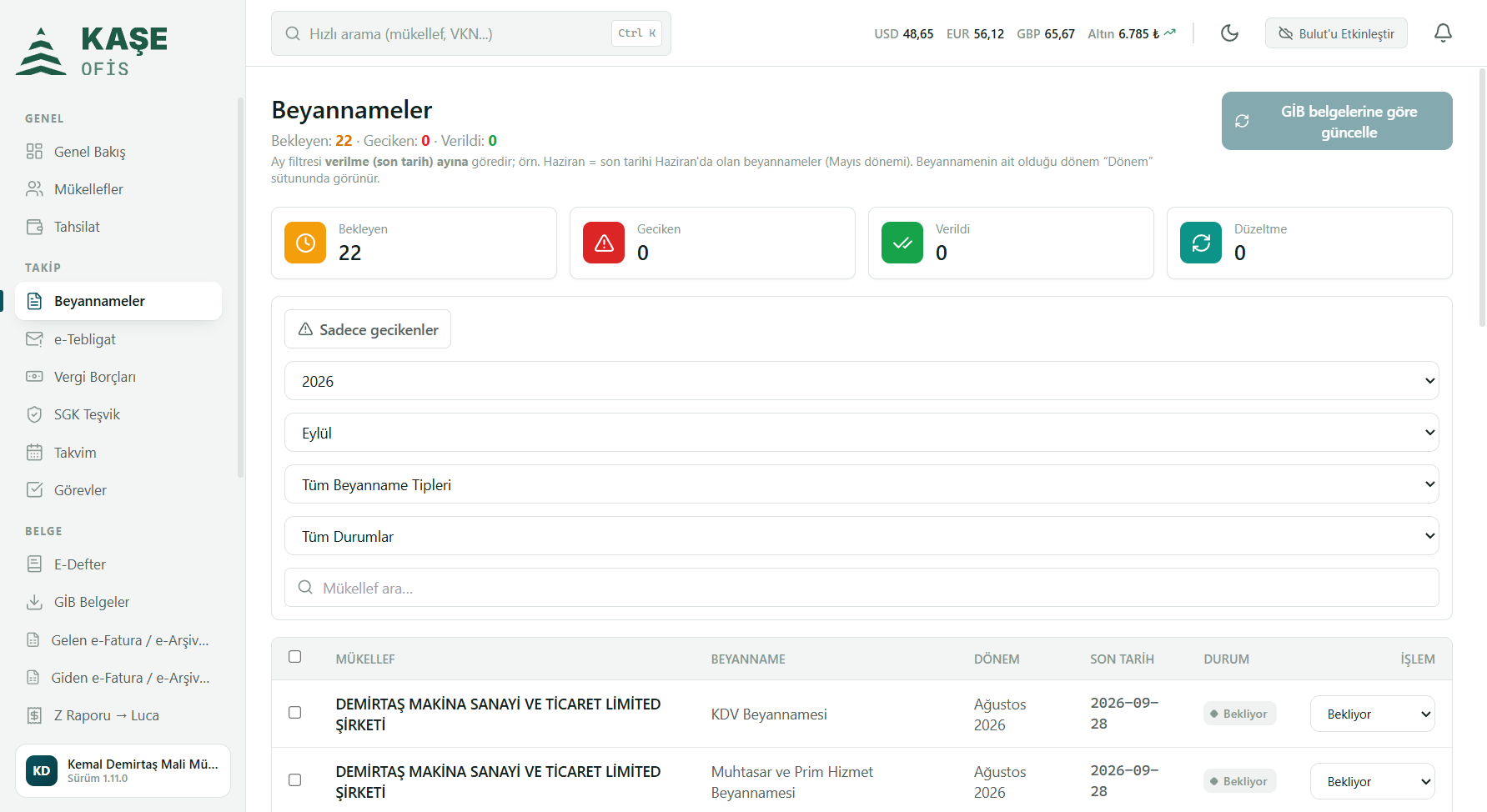Expand Tüm Beyanname Tipleri dropdown
1487x812 pixels.
(x=862, y=484)
